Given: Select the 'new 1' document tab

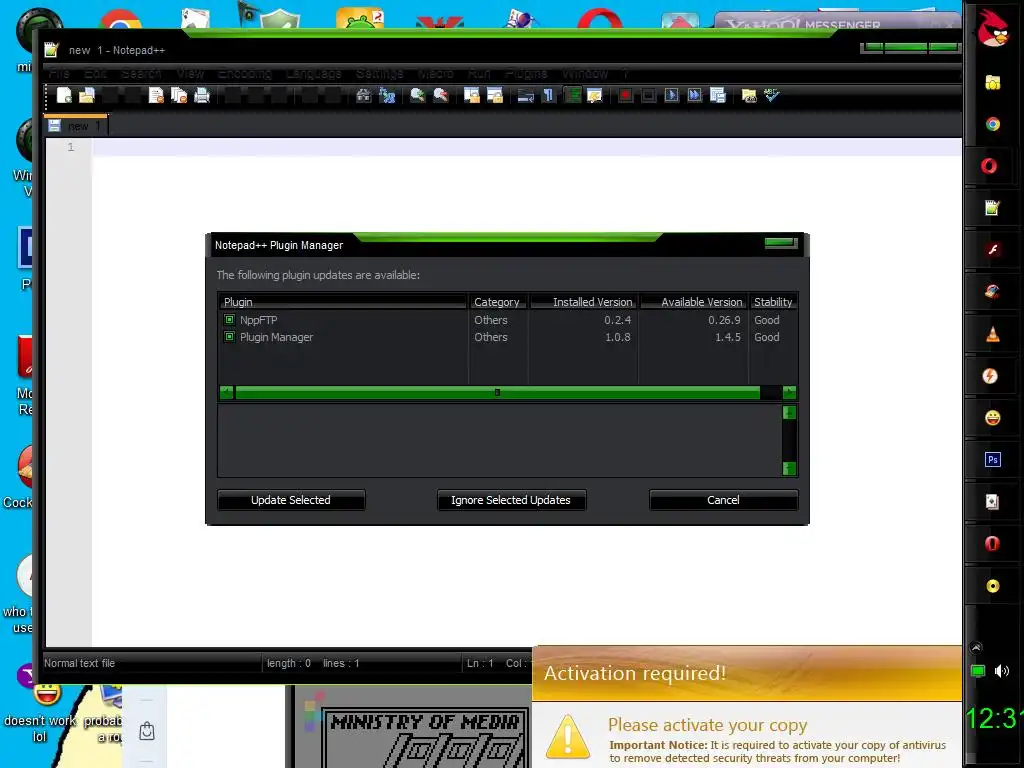Looking at the screenshot, I should pos(76,126).
